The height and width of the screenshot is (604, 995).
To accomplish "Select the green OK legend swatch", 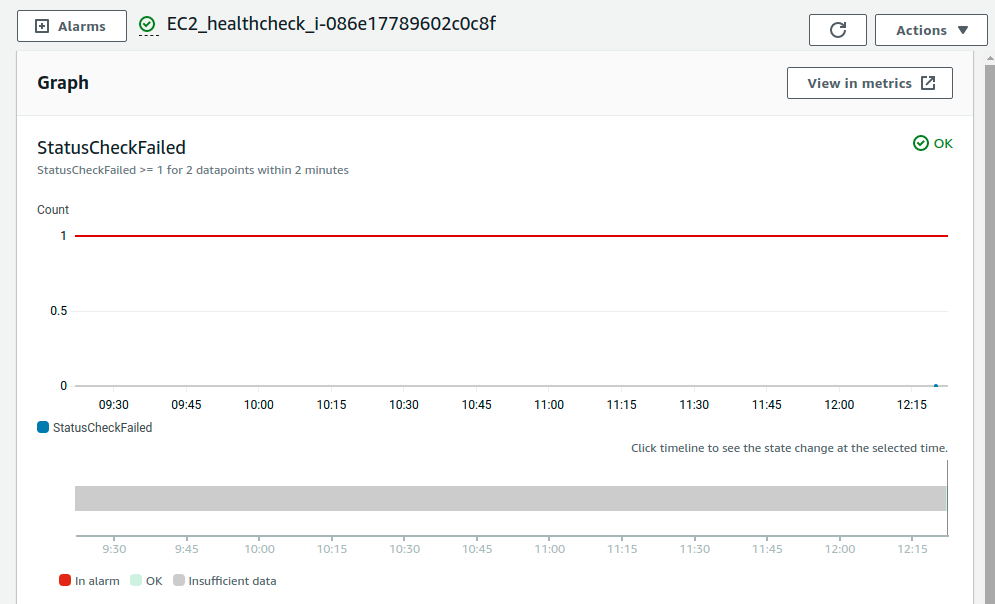I will pyautogui.click(x=135, y=580).
